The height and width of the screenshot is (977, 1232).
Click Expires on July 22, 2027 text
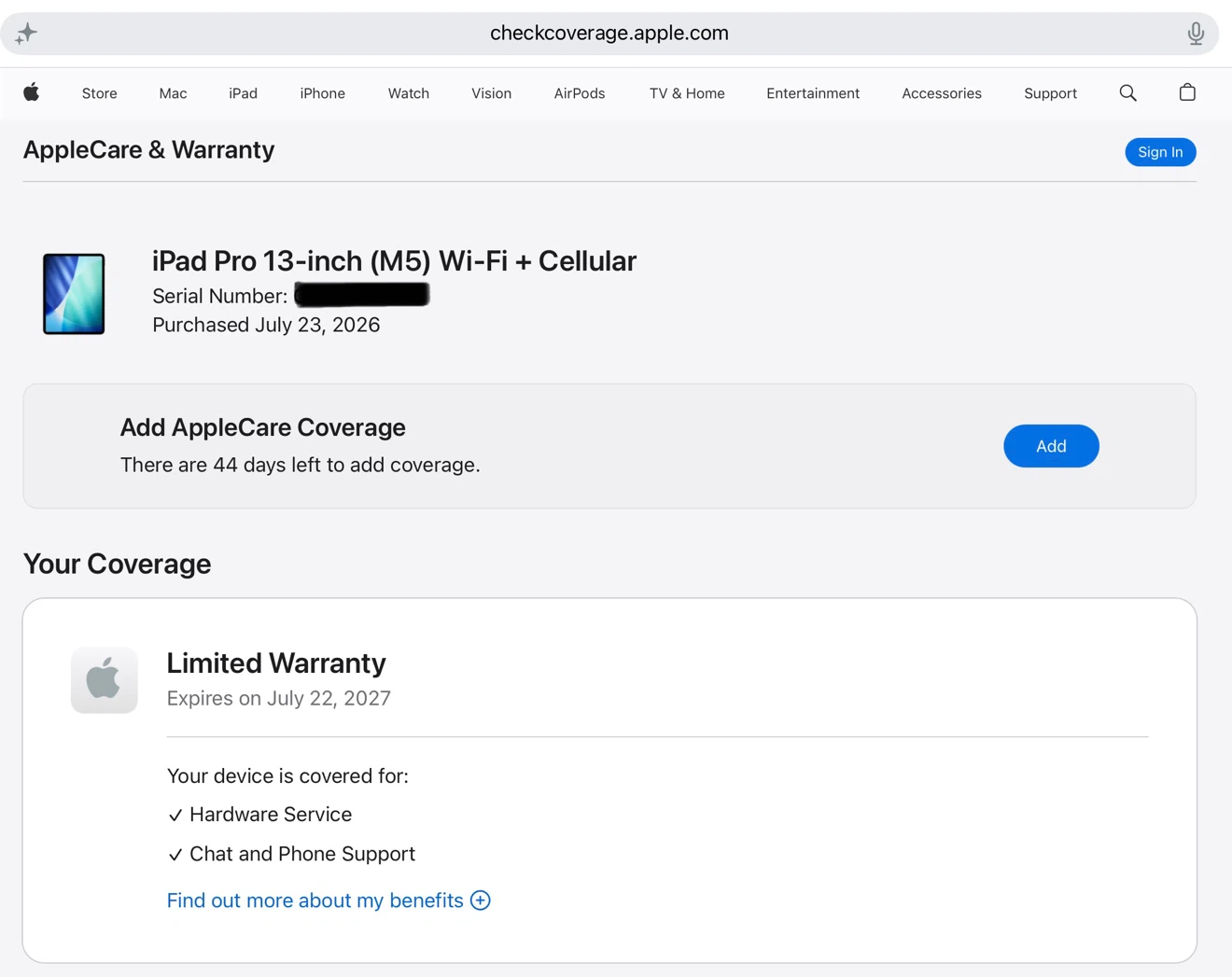278,698
